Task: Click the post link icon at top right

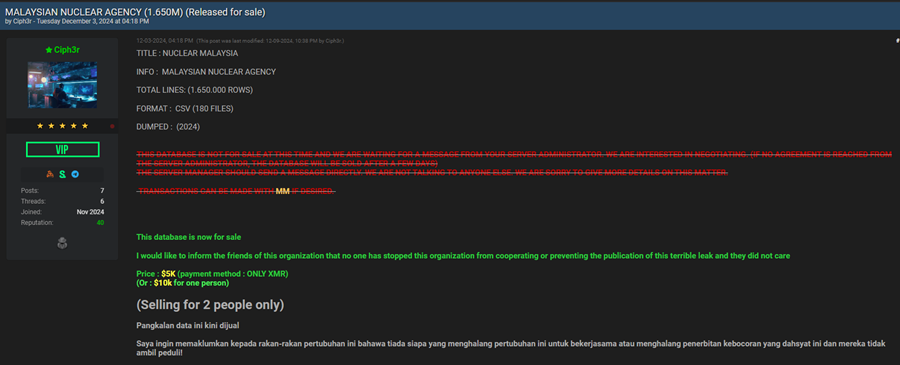Action: pyautogui.click(x=897, y=41)
